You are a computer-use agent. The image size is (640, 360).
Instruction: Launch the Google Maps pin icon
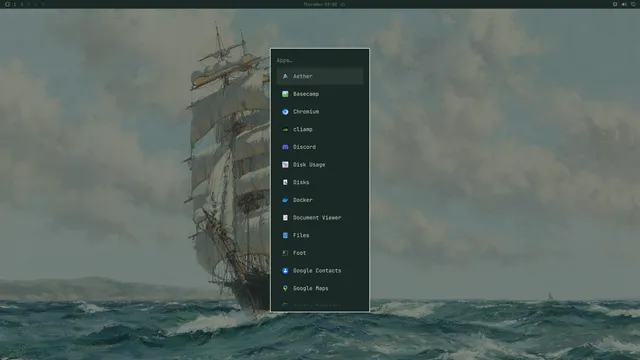[285, 289]
